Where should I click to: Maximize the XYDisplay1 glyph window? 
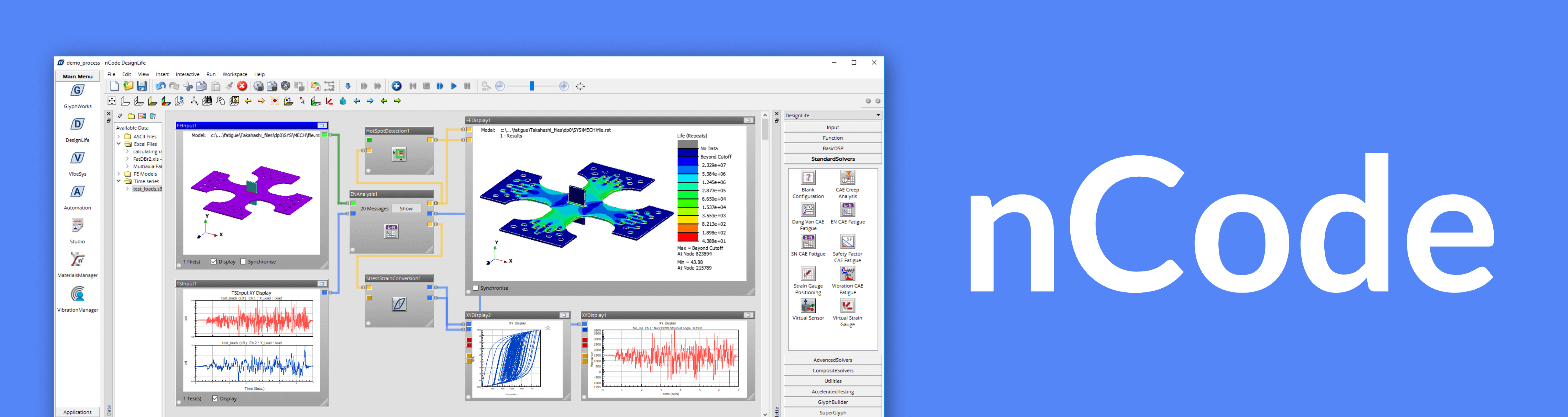(x=748, y=315)
